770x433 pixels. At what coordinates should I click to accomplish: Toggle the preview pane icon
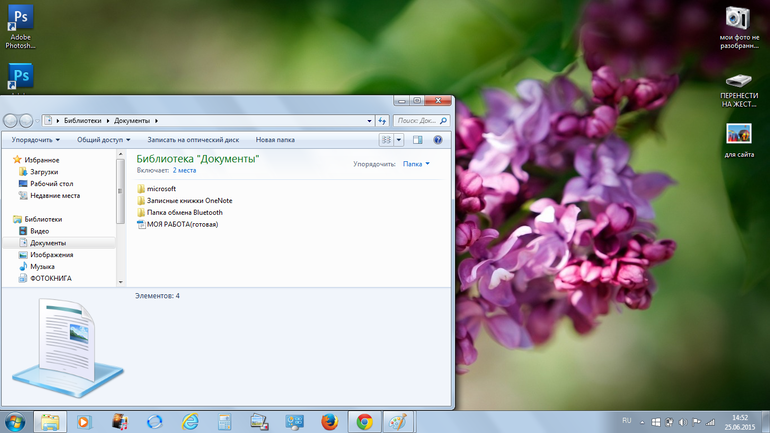(418, 140)
